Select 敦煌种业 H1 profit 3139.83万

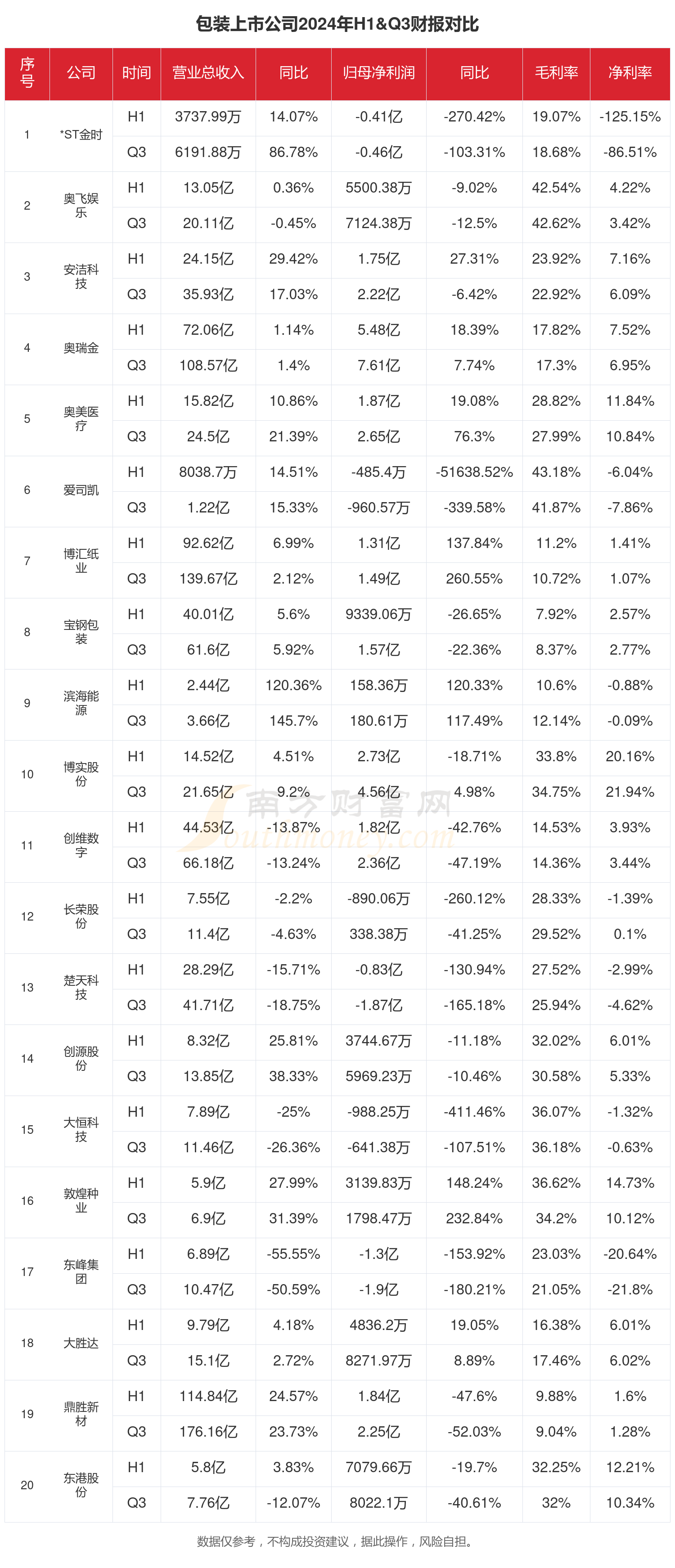click(x=378, y=1183)
